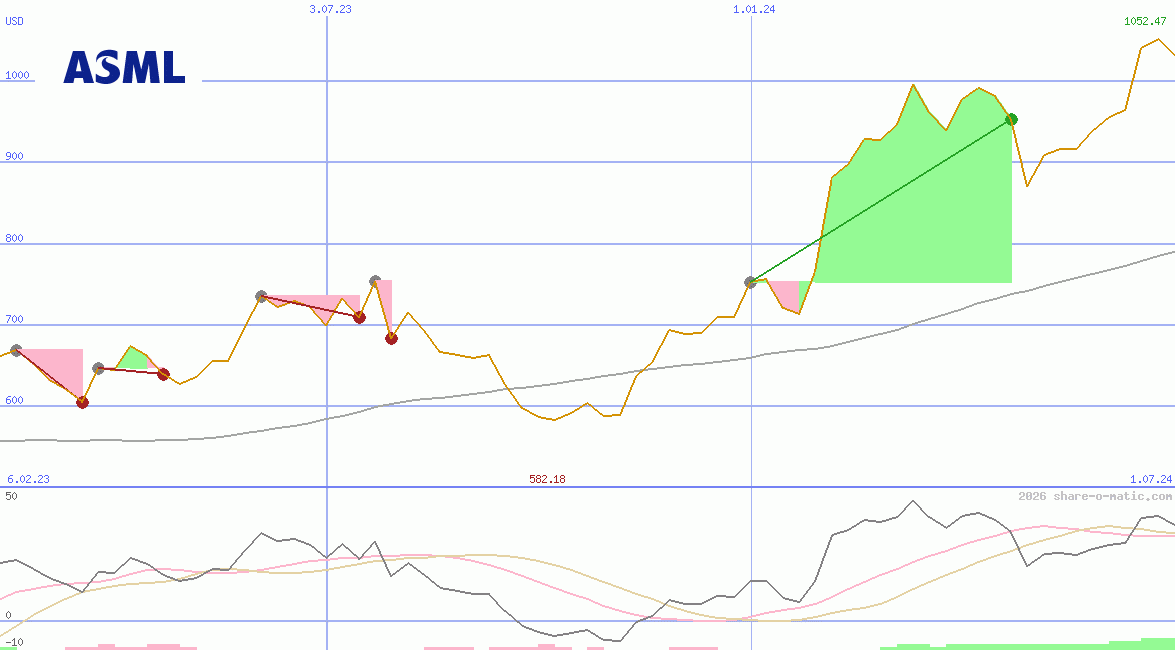Select the 3.07.23 date label
Viewport: 1175px width, 650px height.
pos(331,9)
